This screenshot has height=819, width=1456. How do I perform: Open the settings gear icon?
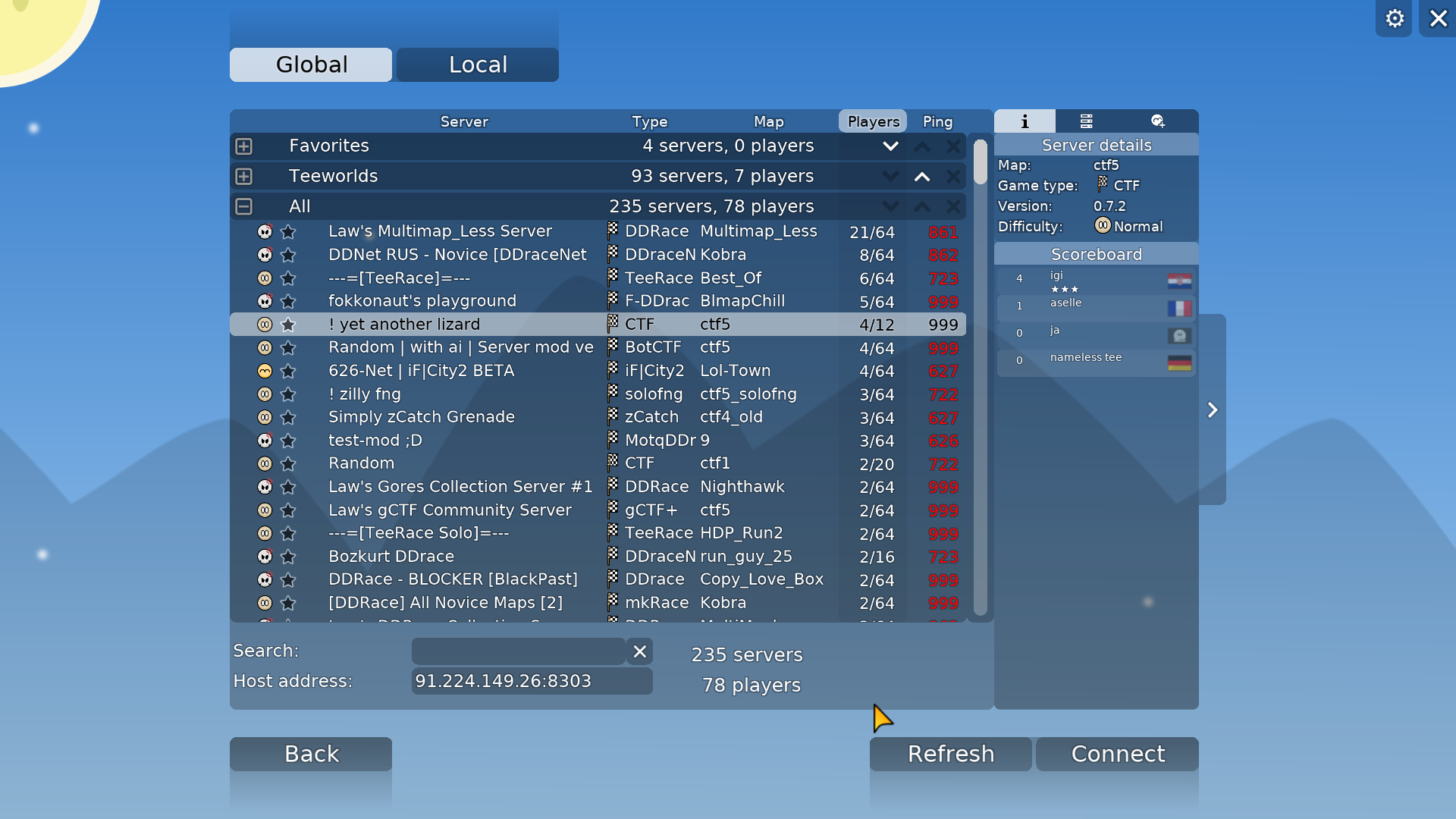[1394, 18]
